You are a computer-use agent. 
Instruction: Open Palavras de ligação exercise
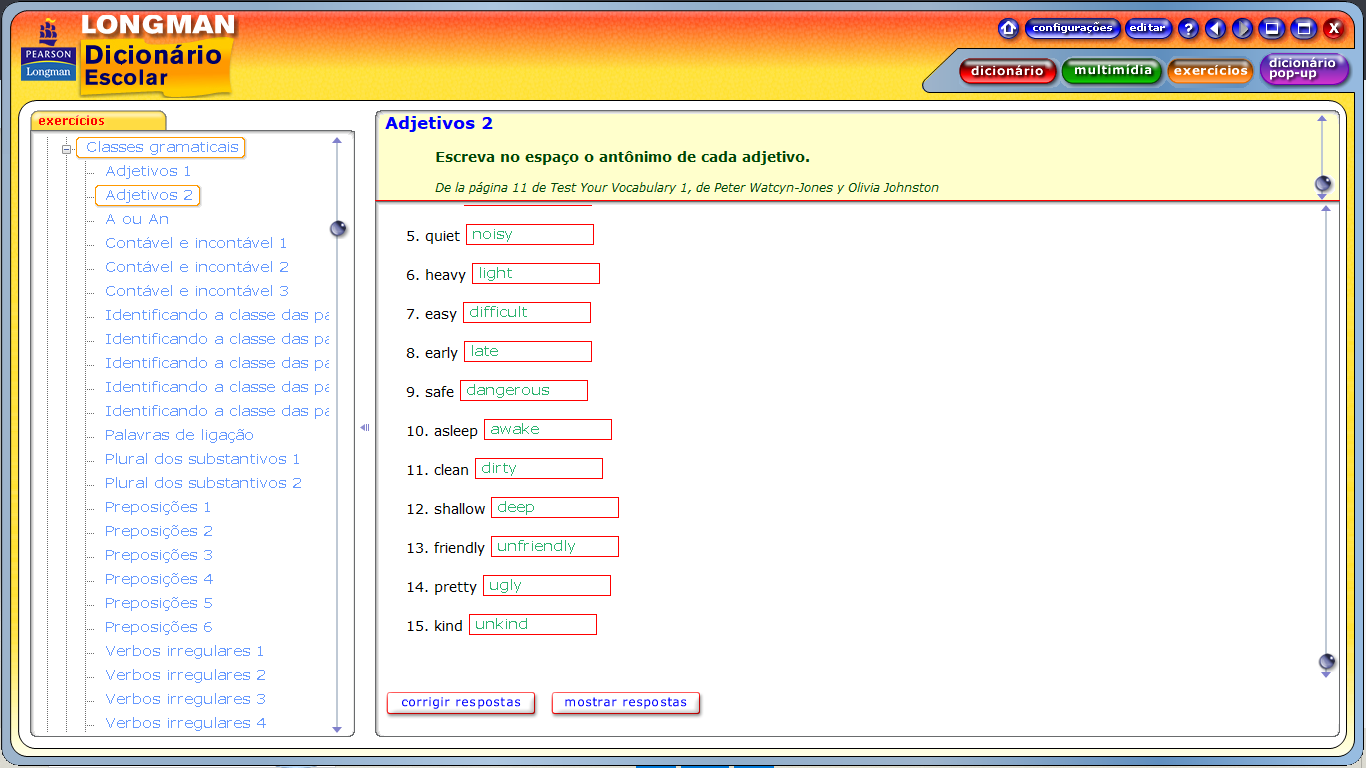click(179, 435)
